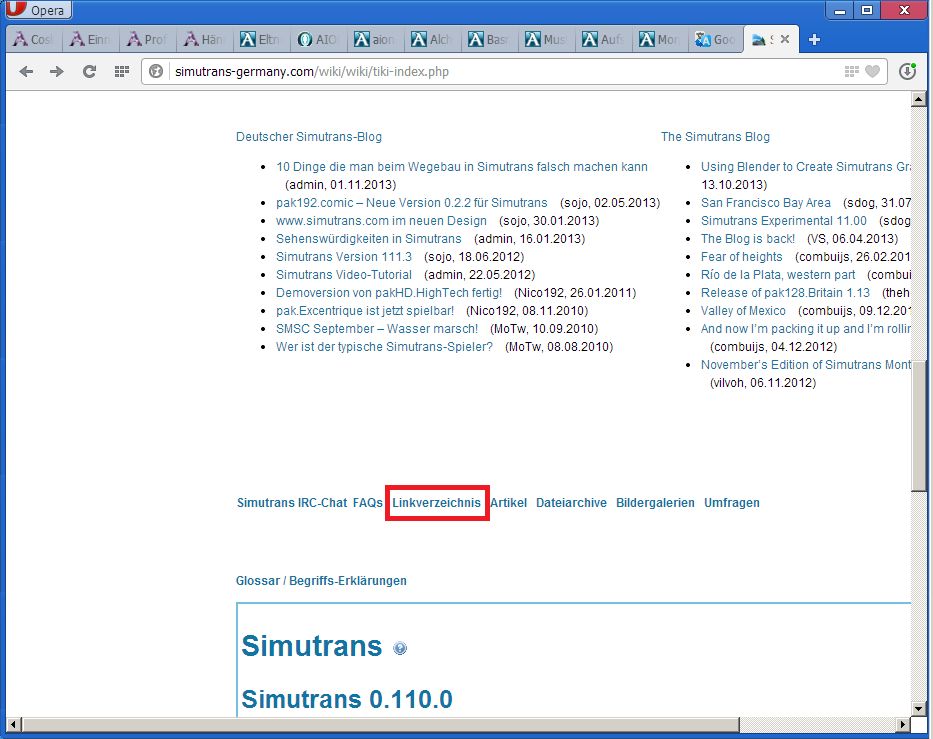Click the horizontal scrollbar right arrow
The image size is (933, 739).
click(x=903, y=723)
